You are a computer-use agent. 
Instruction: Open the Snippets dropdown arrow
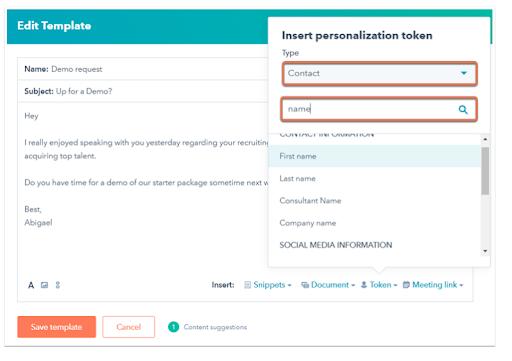pyautogui.click(x=290, y=285)
